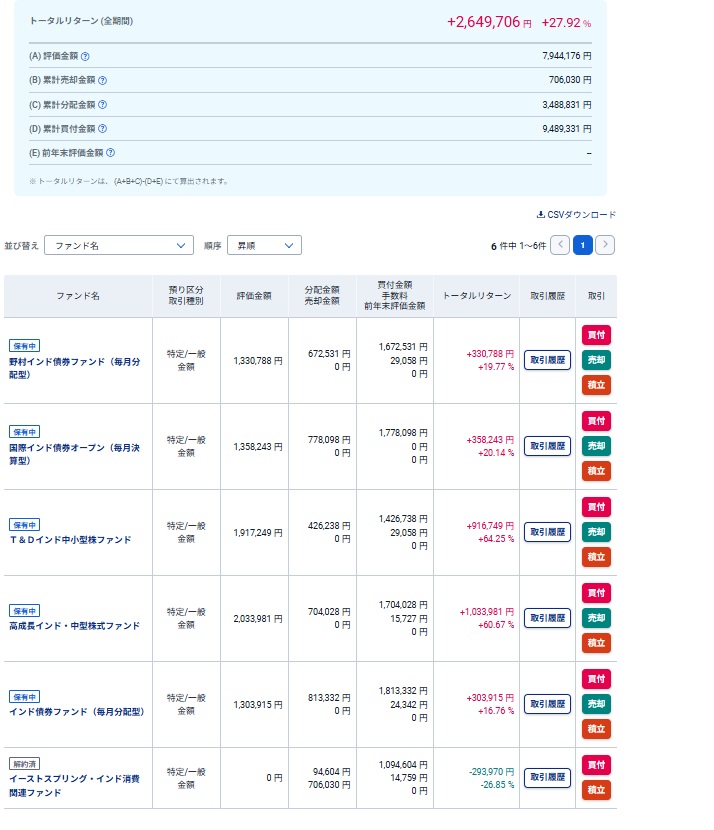Go to next page arrow

click(604, 245)
